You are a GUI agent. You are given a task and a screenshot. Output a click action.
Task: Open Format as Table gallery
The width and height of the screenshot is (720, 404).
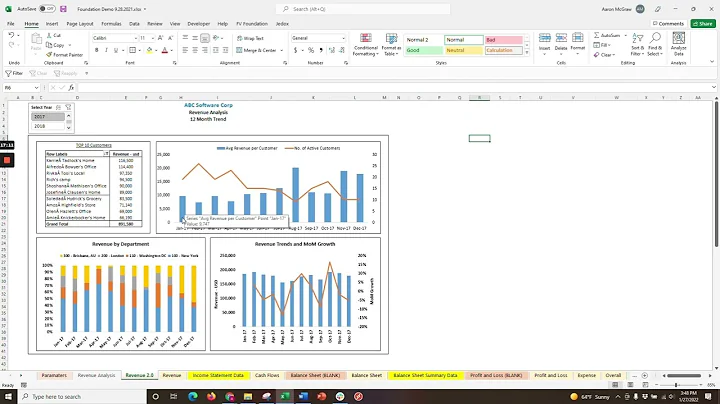coord(391,45)
